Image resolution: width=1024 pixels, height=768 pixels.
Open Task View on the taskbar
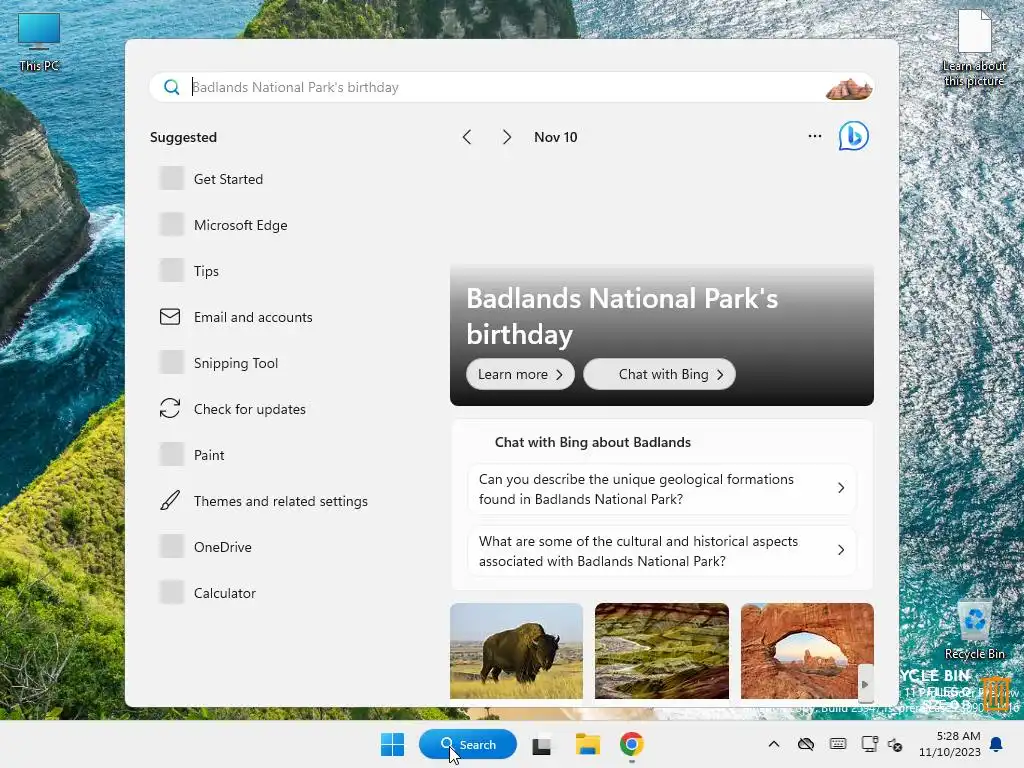click(541, 745)
